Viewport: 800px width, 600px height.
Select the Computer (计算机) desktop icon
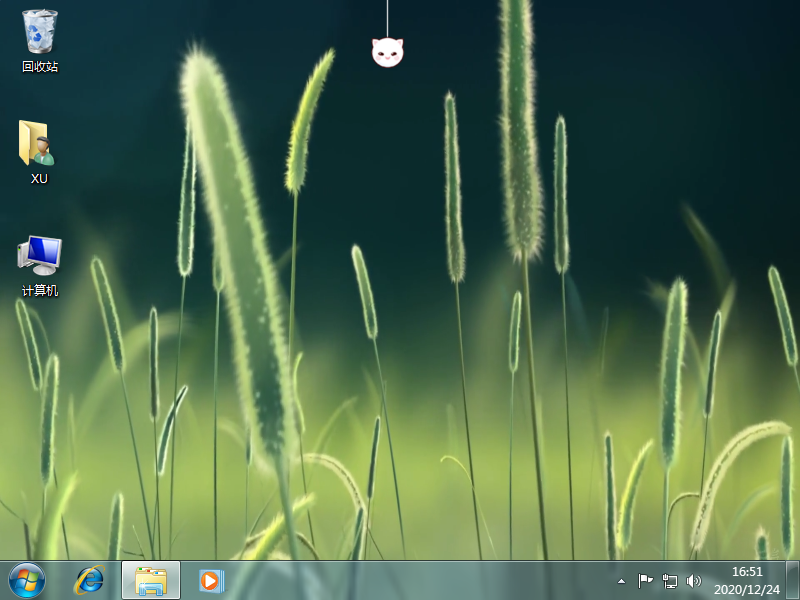tap(40, 256)
